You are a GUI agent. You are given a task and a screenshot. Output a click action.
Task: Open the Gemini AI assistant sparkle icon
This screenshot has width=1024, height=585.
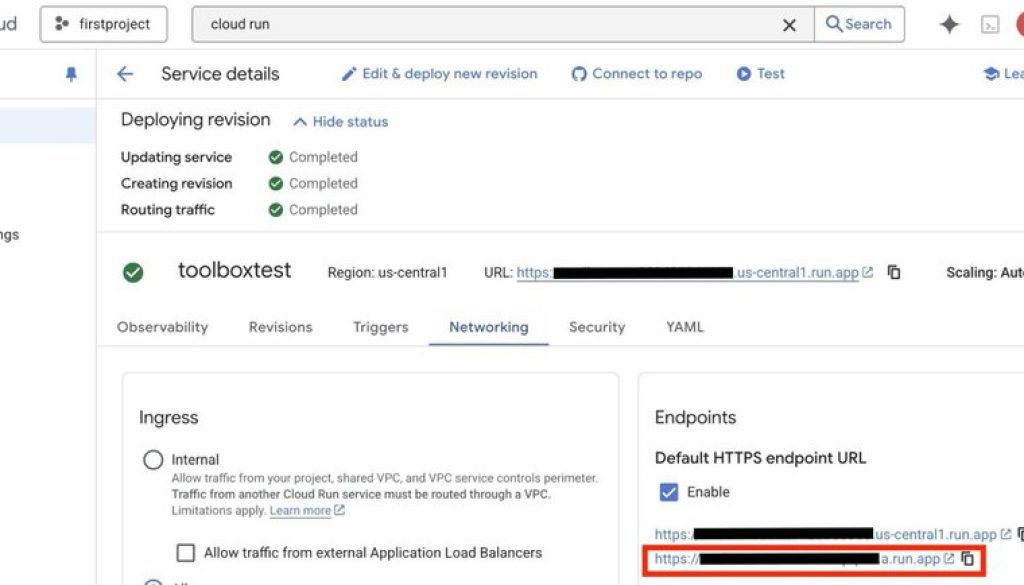(x=948, y=24)
